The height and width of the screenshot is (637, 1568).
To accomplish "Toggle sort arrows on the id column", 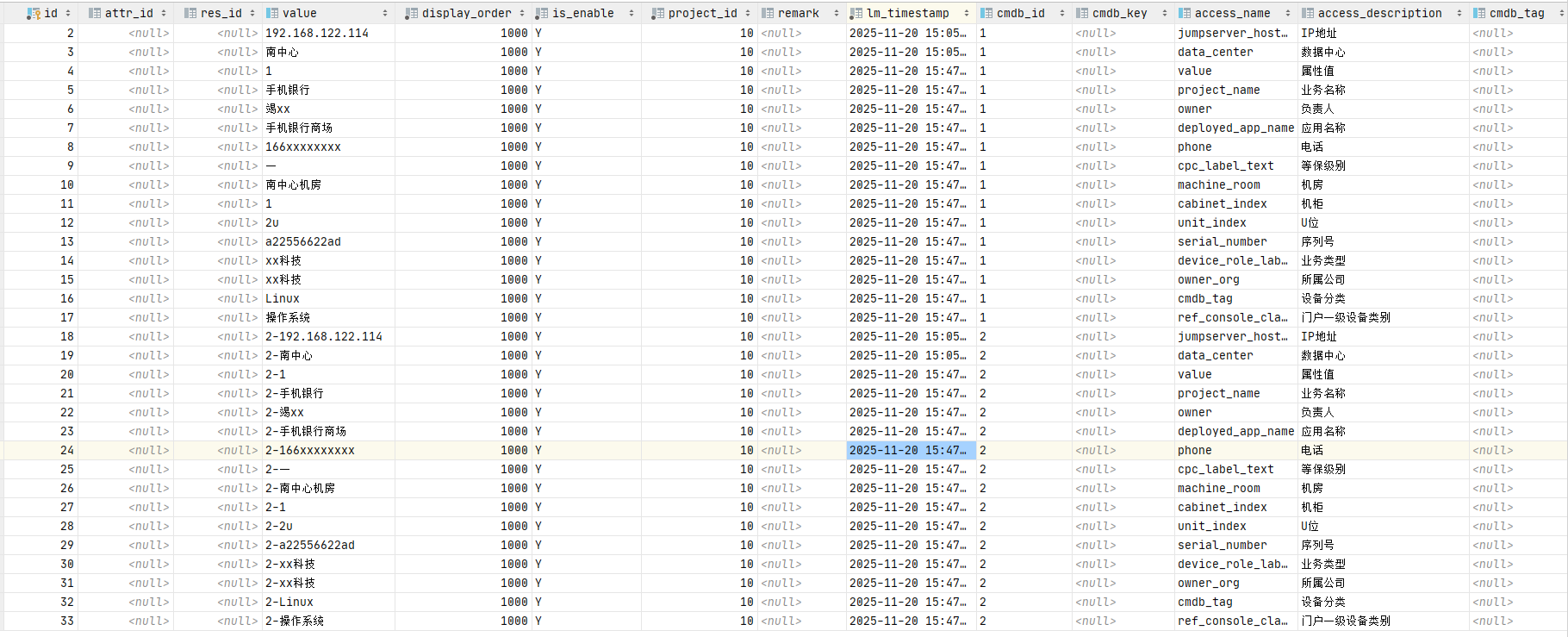I will (68, 13).
